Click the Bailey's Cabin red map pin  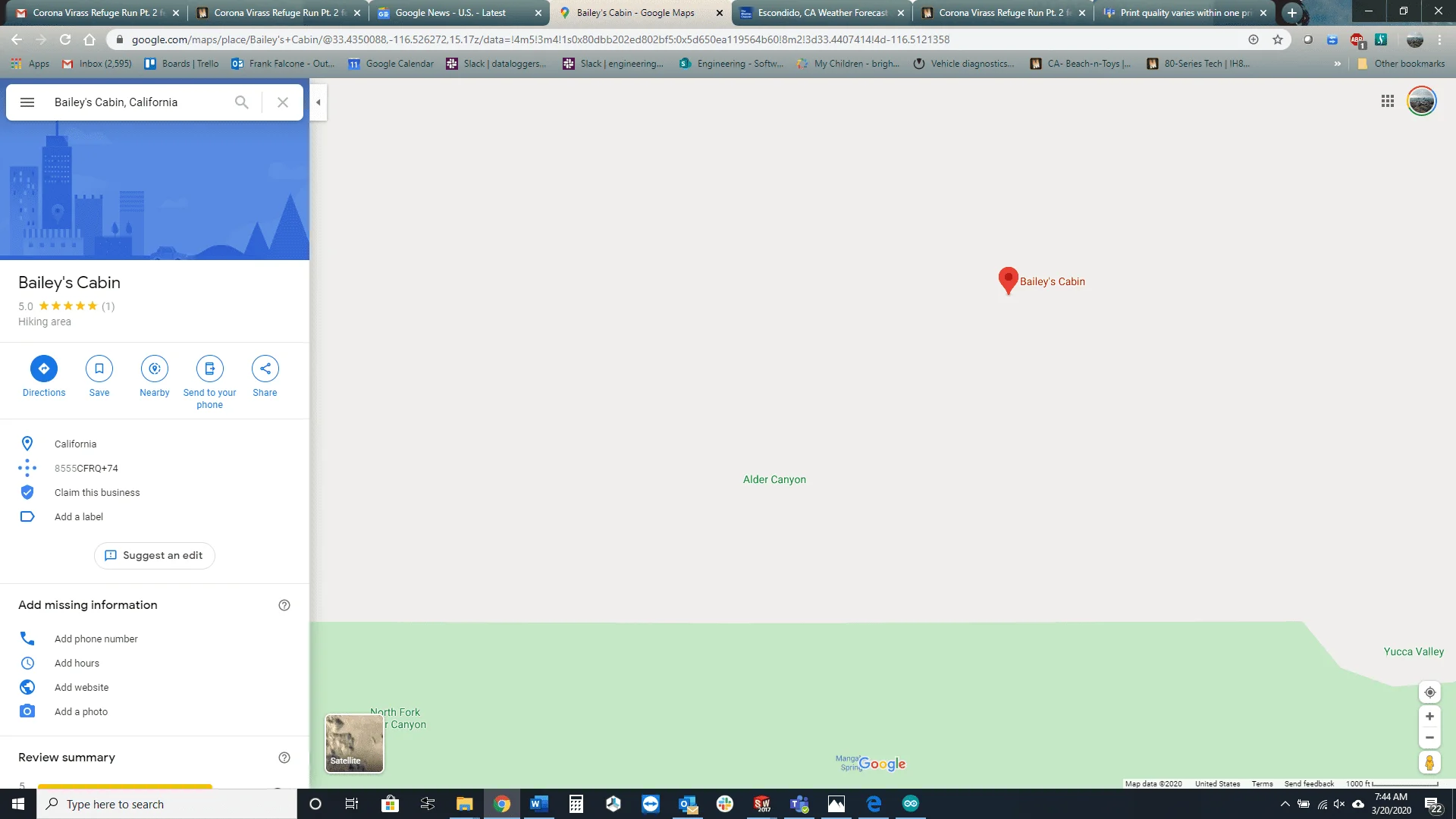pos(1008,281)
